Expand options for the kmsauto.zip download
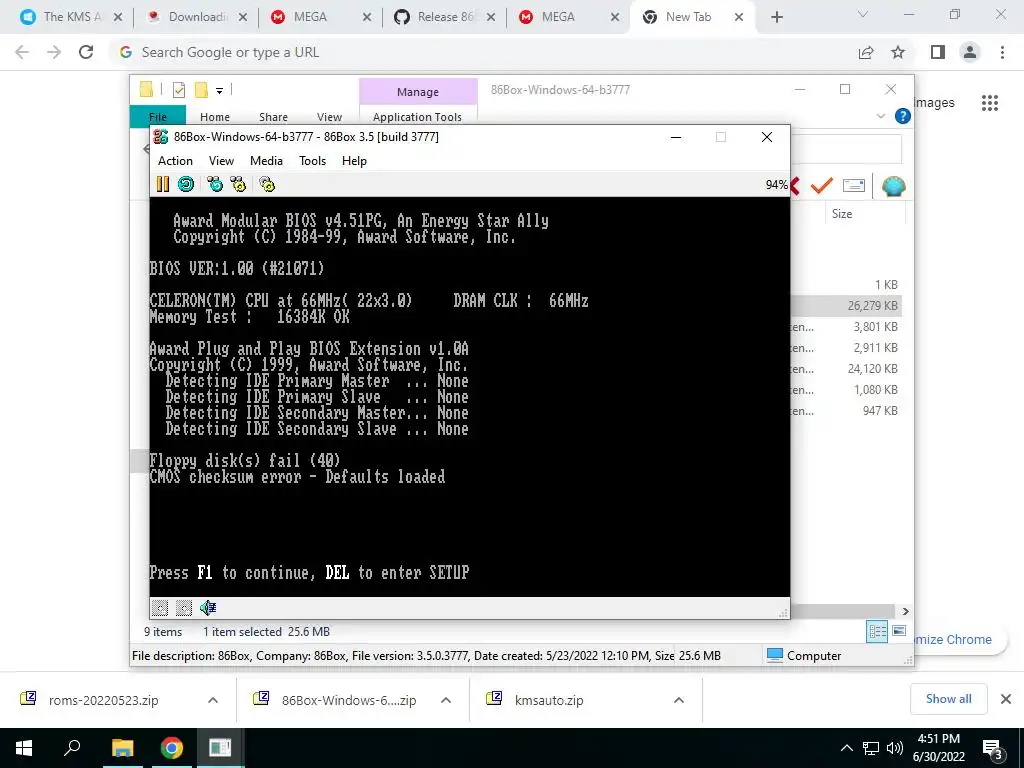This screenshot has width=1024, height=768. 679,700
